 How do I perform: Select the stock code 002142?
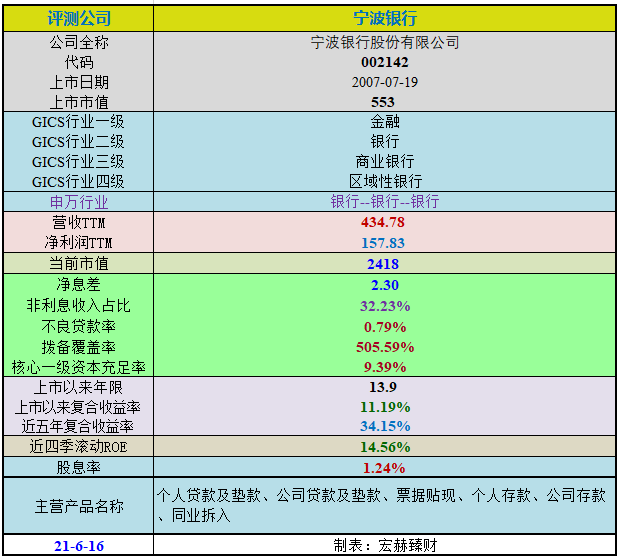click(x=385, y=62)
